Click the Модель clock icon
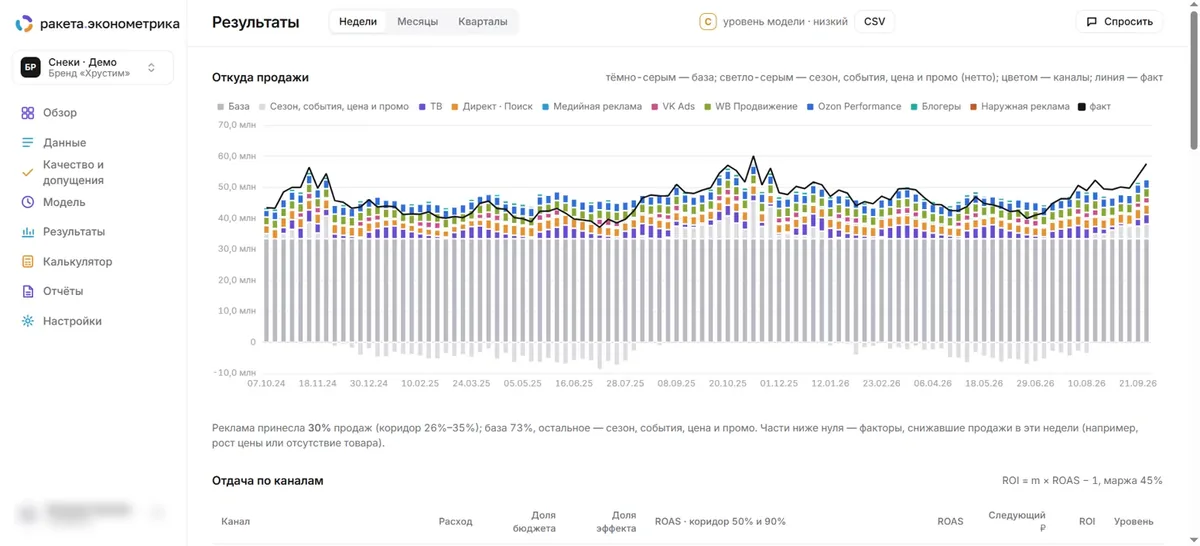 click(28, 202)
